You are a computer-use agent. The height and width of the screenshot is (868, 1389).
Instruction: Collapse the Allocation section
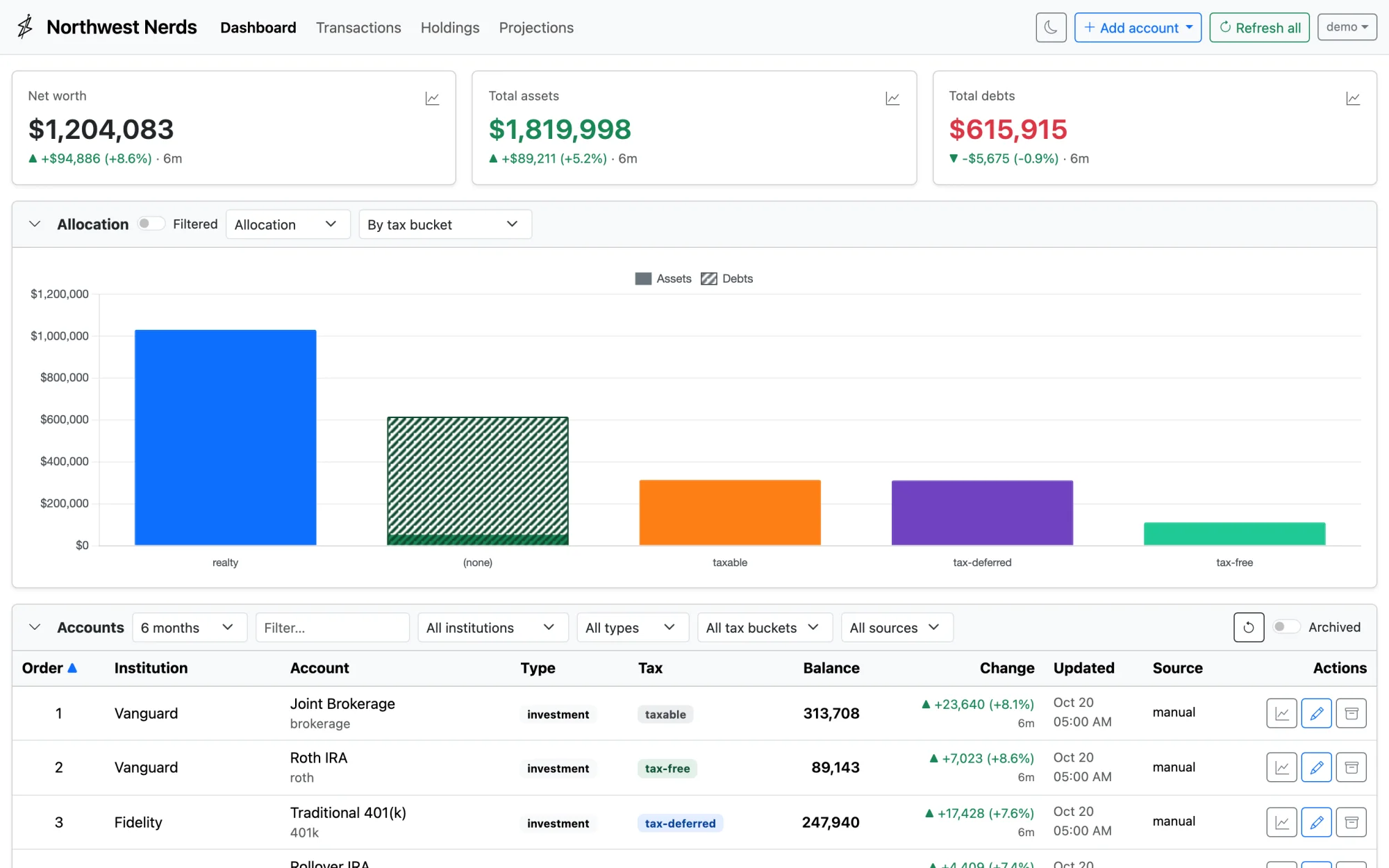click(x=35, y=224)
